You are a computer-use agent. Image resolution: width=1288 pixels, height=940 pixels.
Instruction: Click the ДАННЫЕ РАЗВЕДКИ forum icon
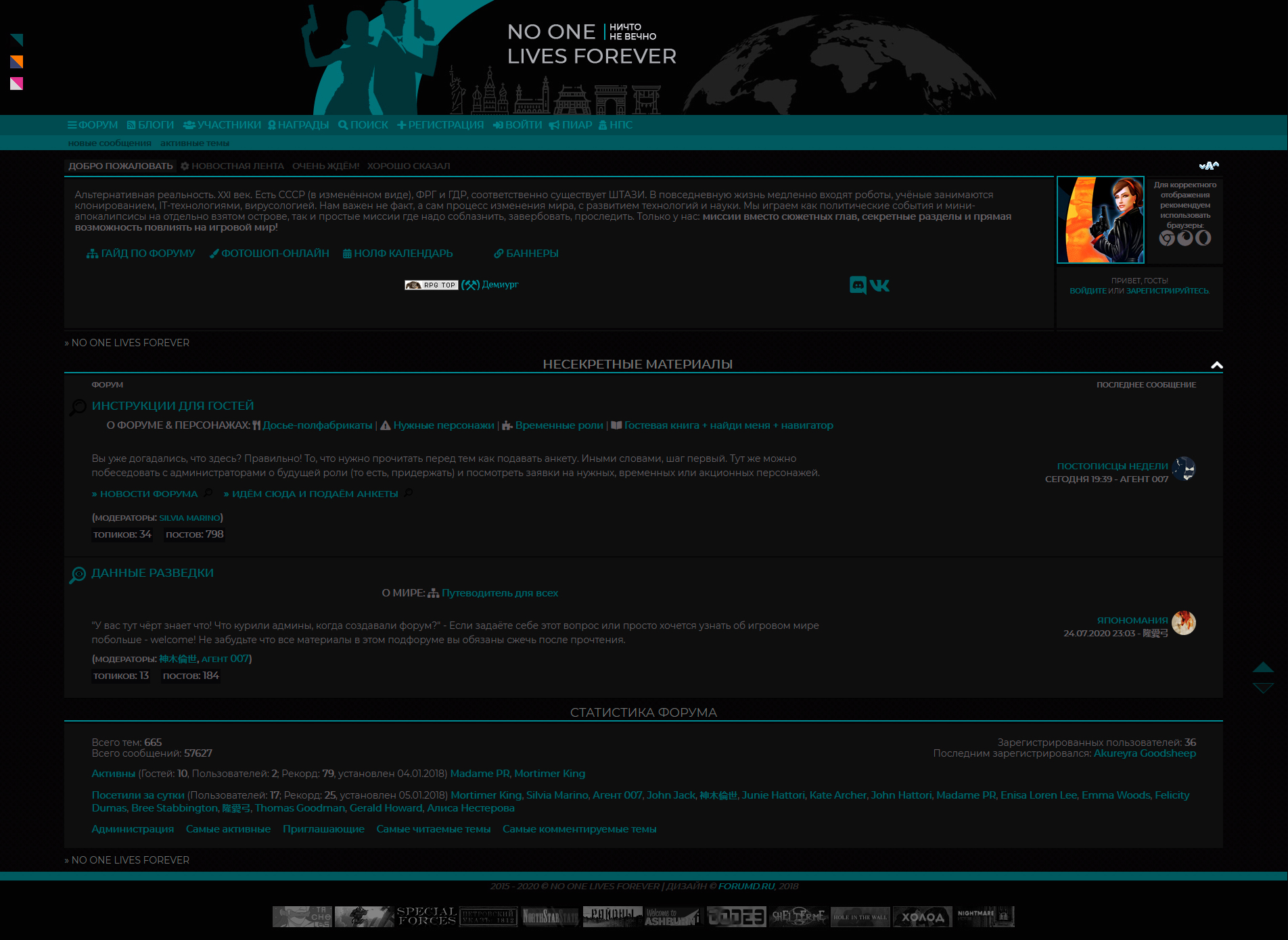click(x=78, y=575)
